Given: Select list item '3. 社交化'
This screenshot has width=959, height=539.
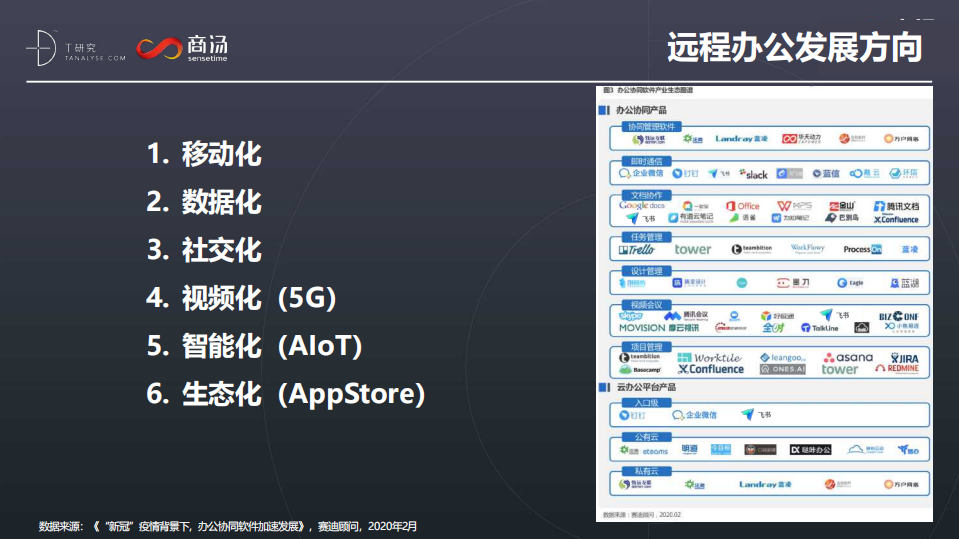Looking at the screenshot, I should click(204, 250).
